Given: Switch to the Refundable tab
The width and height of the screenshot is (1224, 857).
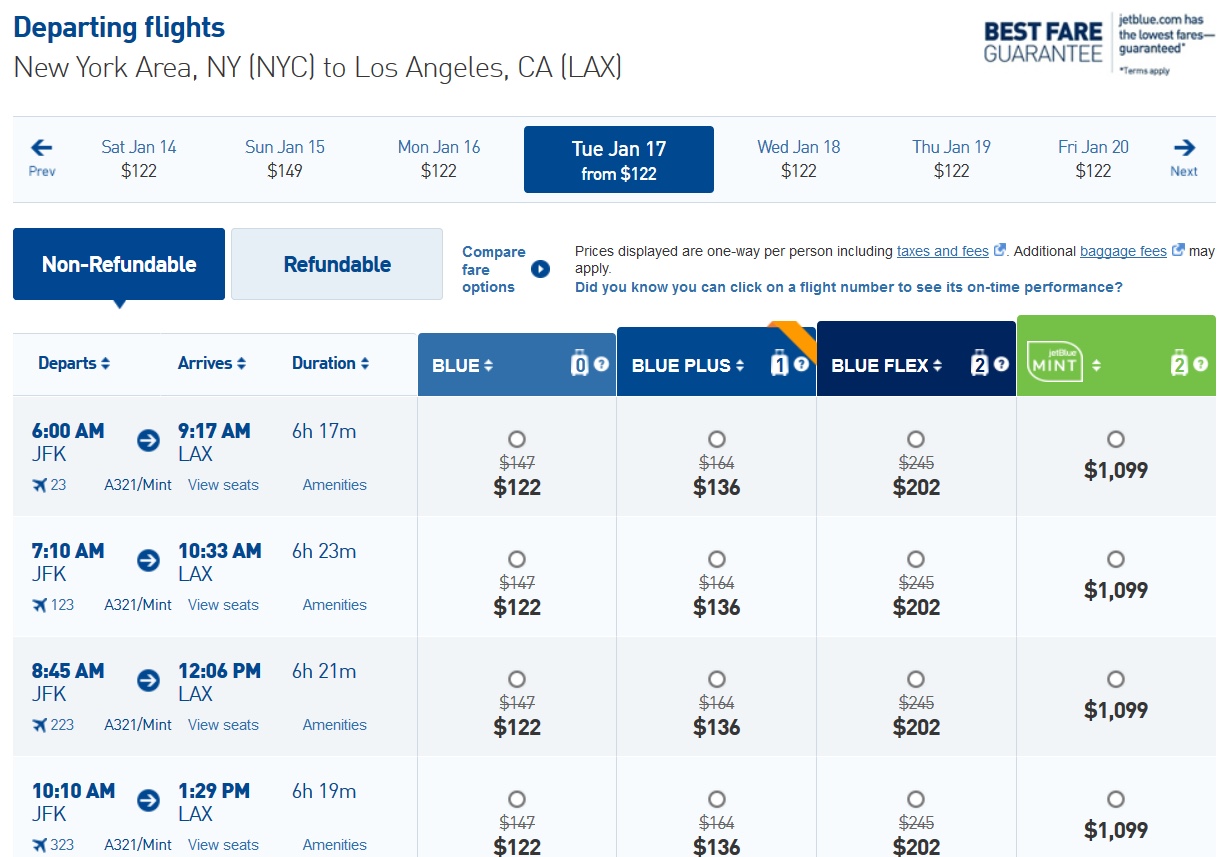Looking at the screenshot, I should (x=336, y=264).
